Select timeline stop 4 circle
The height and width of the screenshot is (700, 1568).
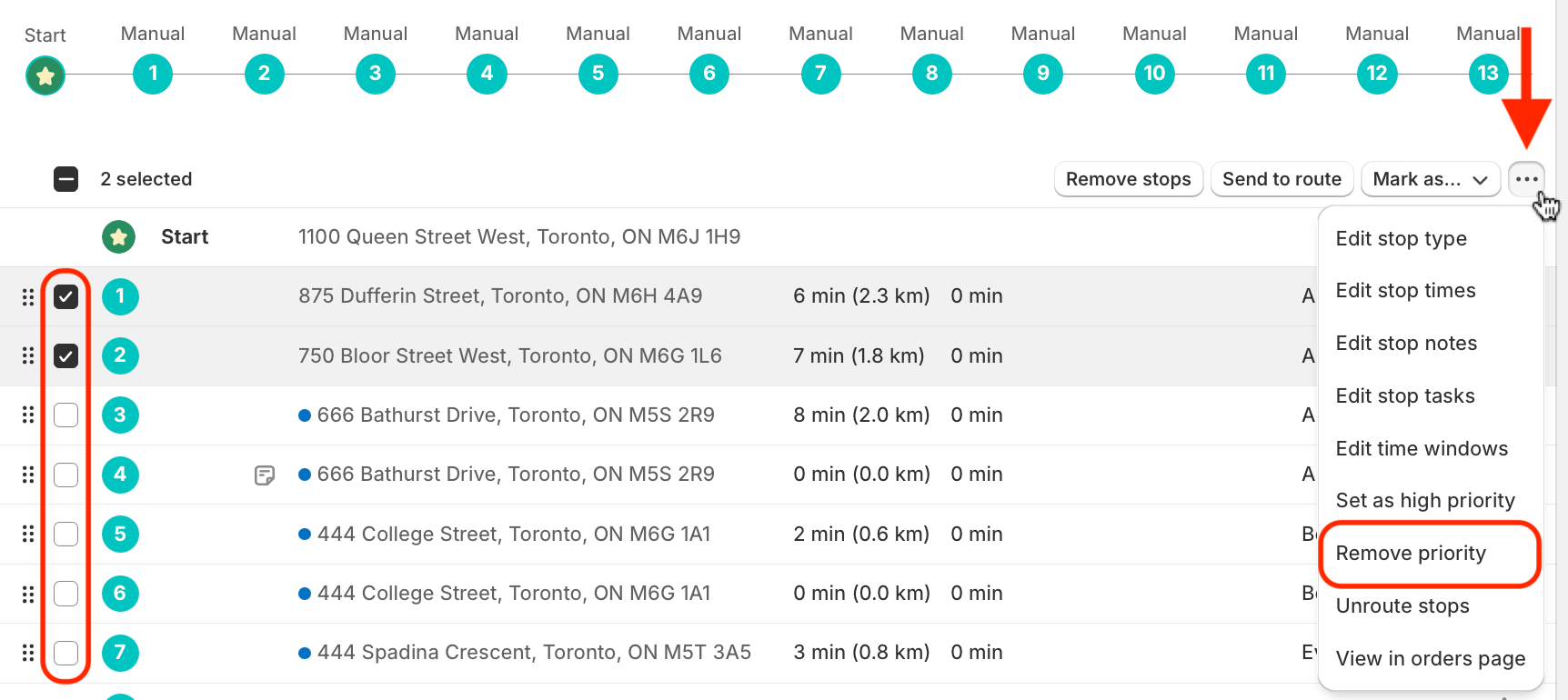point(487,74)
